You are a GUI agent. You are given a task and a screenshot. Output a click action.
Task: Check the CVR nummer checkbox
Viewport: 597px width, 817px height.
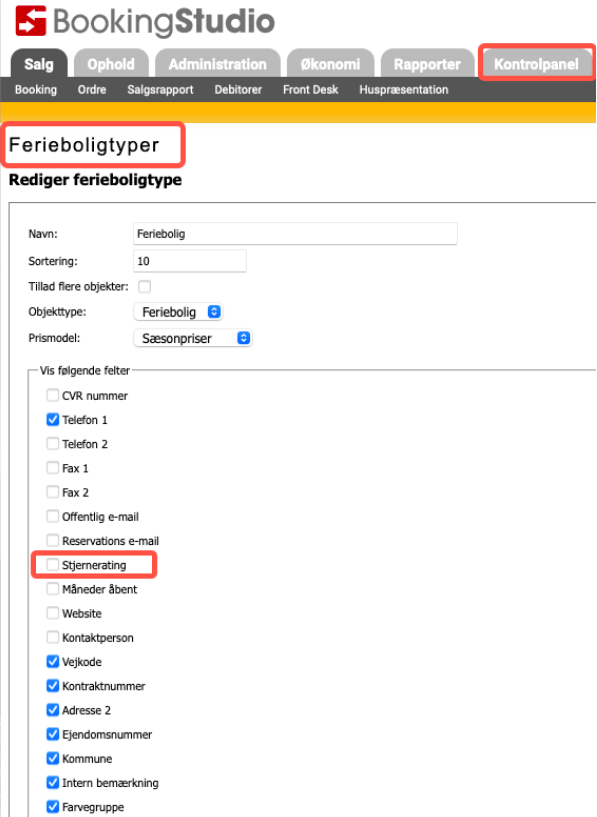coord(53,395)
